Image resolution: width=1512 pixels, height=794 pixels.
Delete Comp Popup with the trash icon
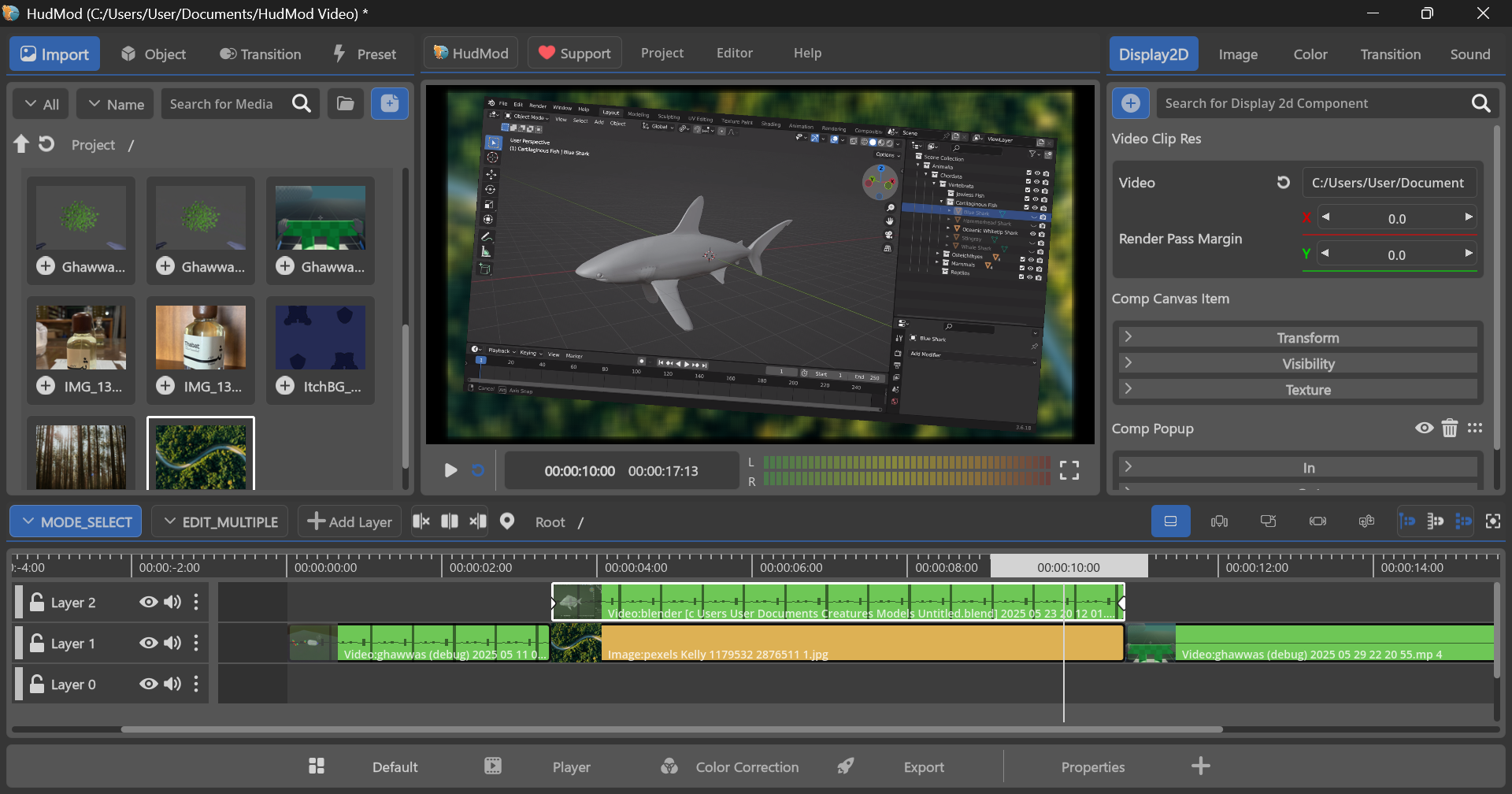pyautogui.click(x=1449, y=428)
